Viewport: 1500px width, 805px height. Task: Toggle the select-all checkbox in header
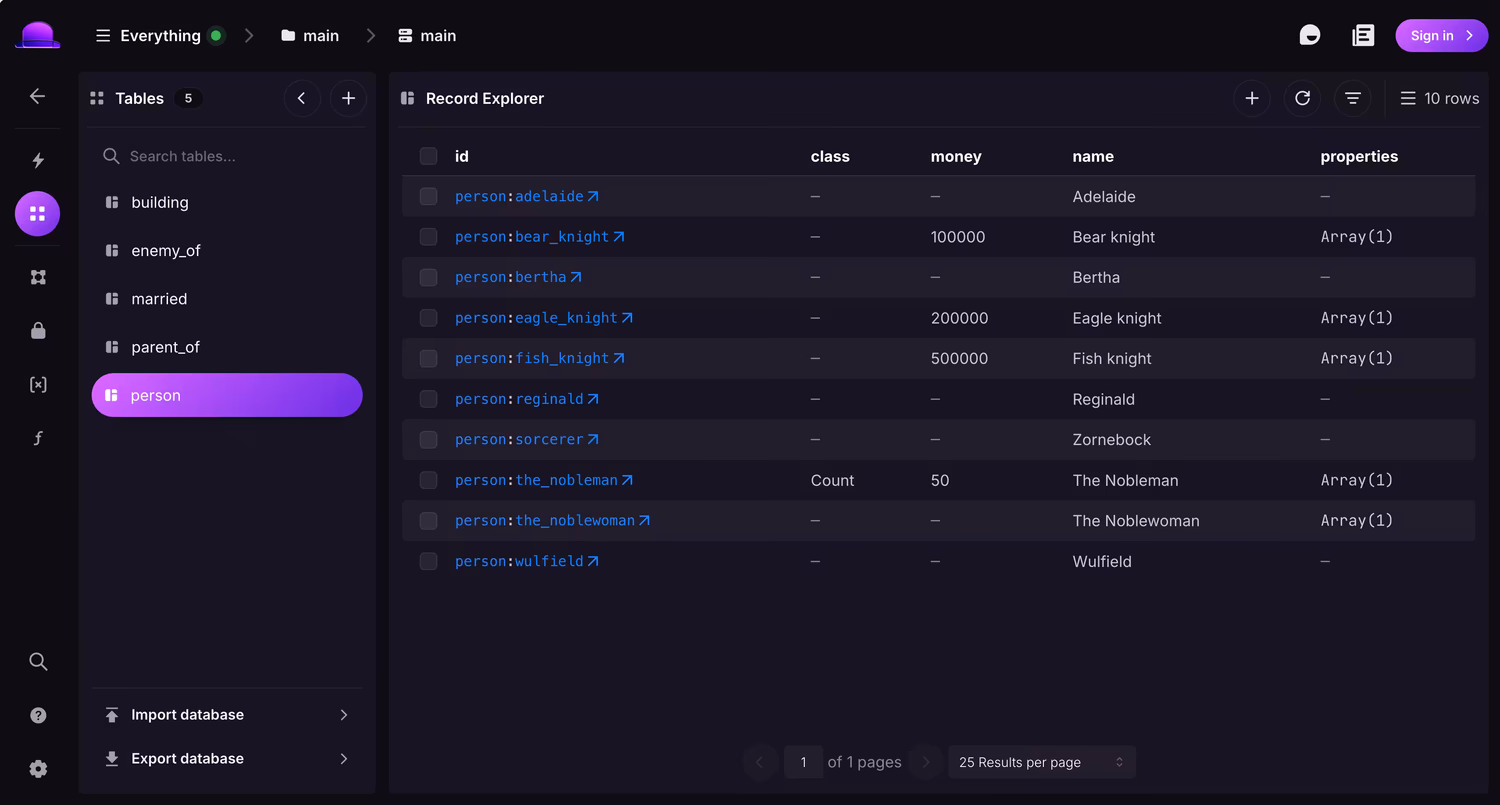pyautogui.click(x=428, y=156)
